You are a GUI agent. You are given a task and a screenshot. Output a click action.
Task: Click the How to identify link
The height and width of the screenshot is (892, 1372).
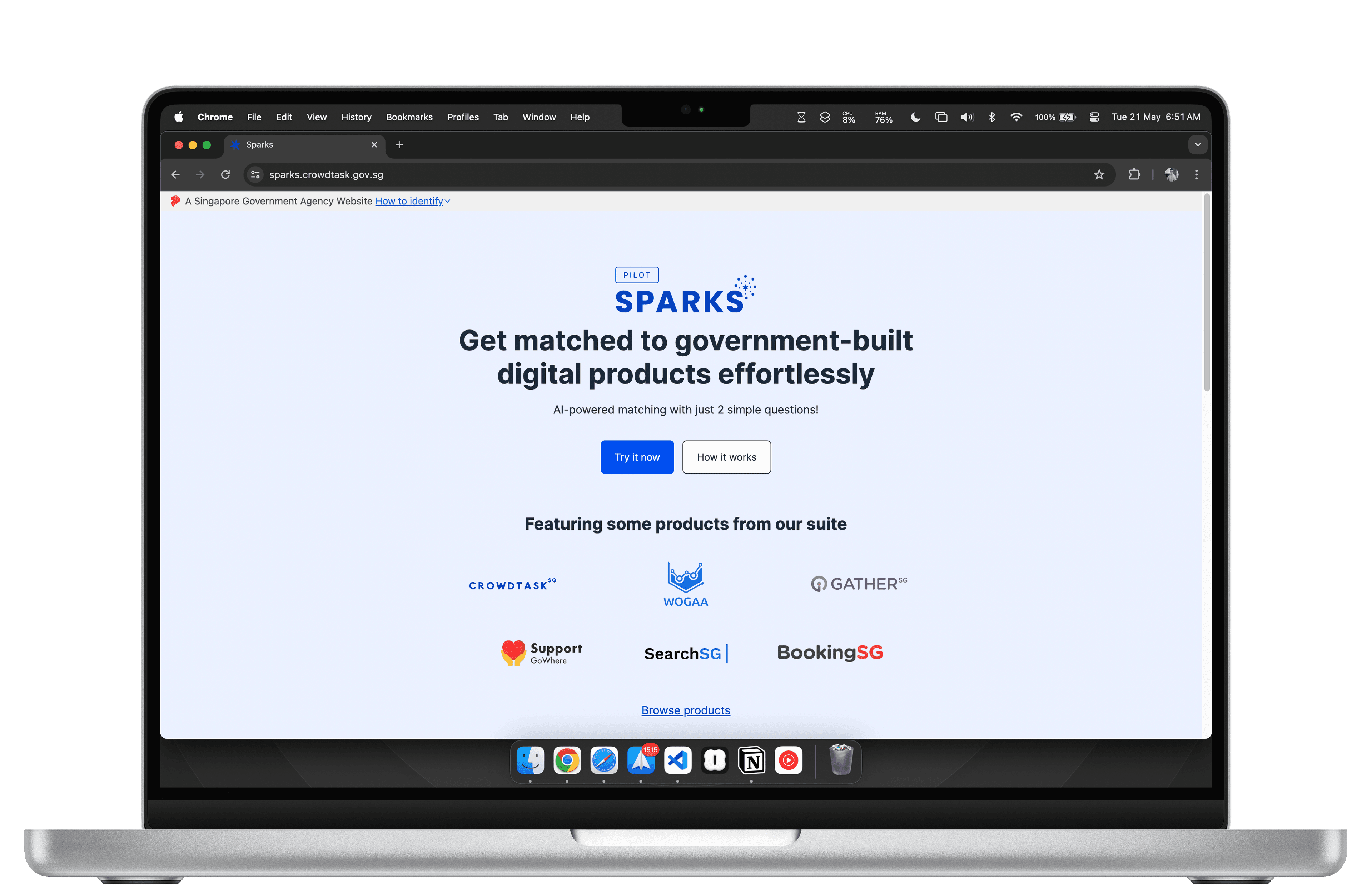(x=409, y=201)
